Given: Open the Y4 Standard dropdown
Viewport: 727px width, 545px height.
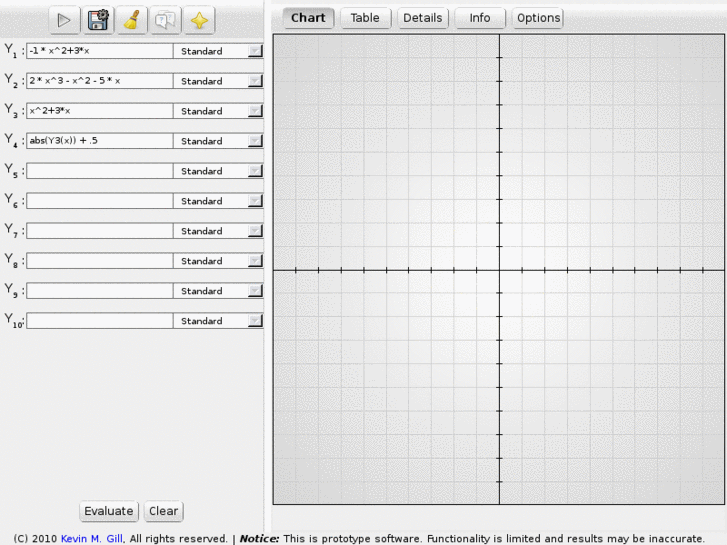Looking at the screenshot, I should 218,141.
